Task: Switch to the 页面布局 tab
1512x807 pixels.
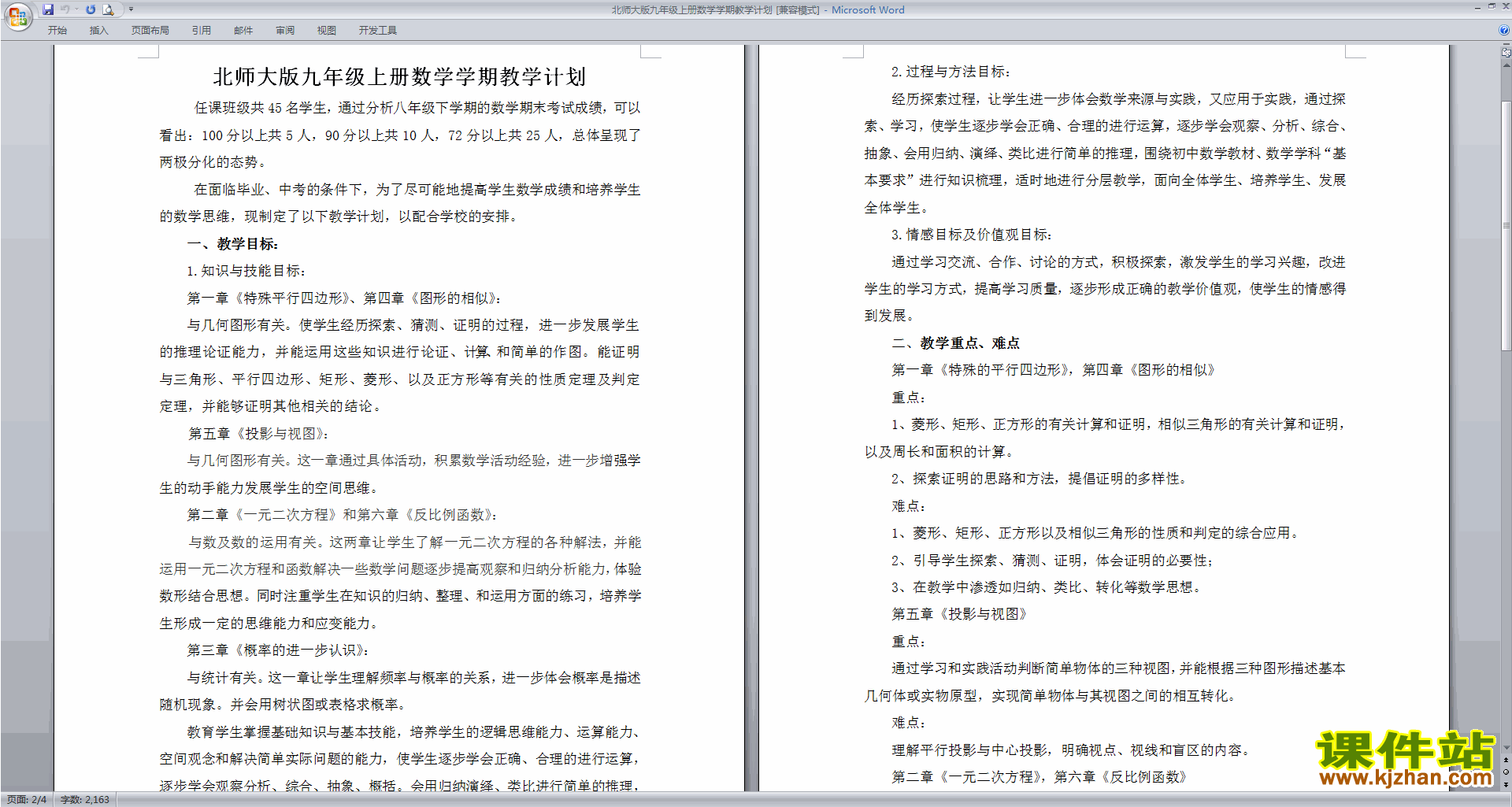Action: pyautogui.click(x=150, y=31)
